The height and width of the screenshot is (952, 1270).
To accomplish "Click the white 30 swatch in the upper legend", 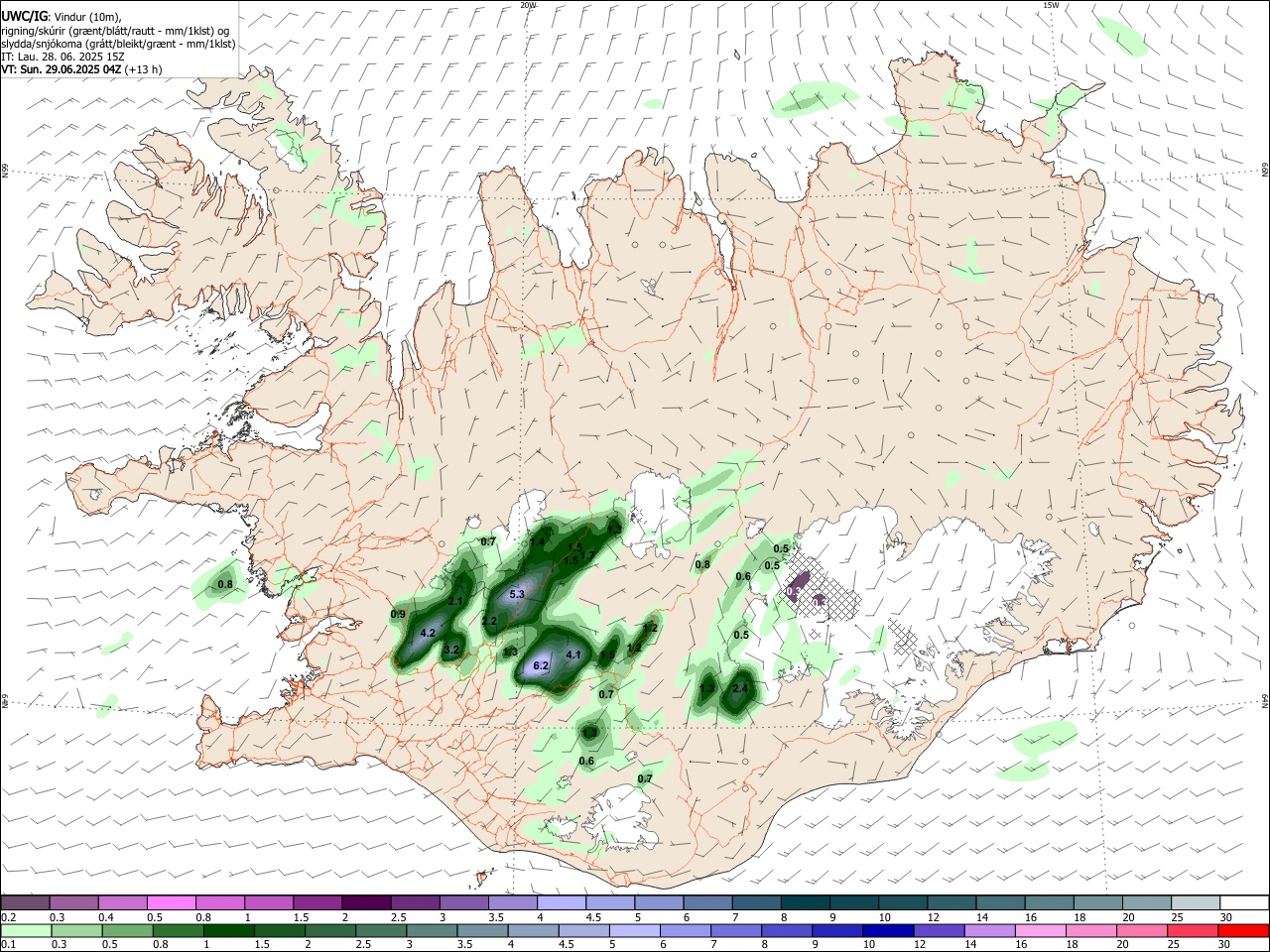I will [x=1244, y=902].
